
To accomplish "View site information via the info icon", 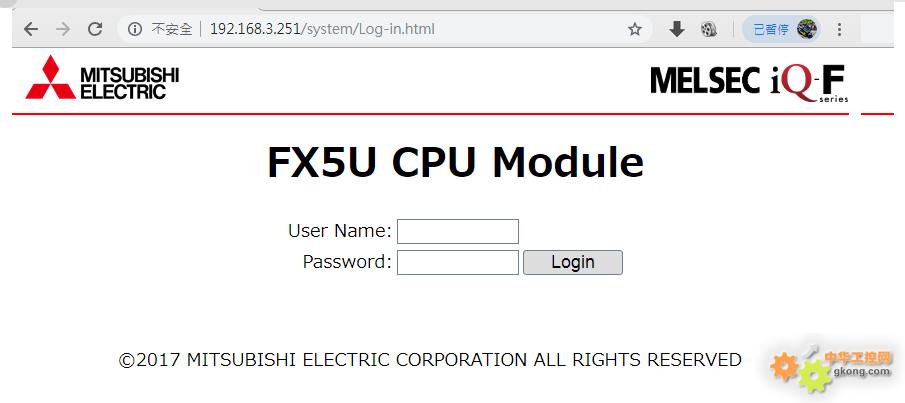I will pyautogui.click(x=134, y=29).
